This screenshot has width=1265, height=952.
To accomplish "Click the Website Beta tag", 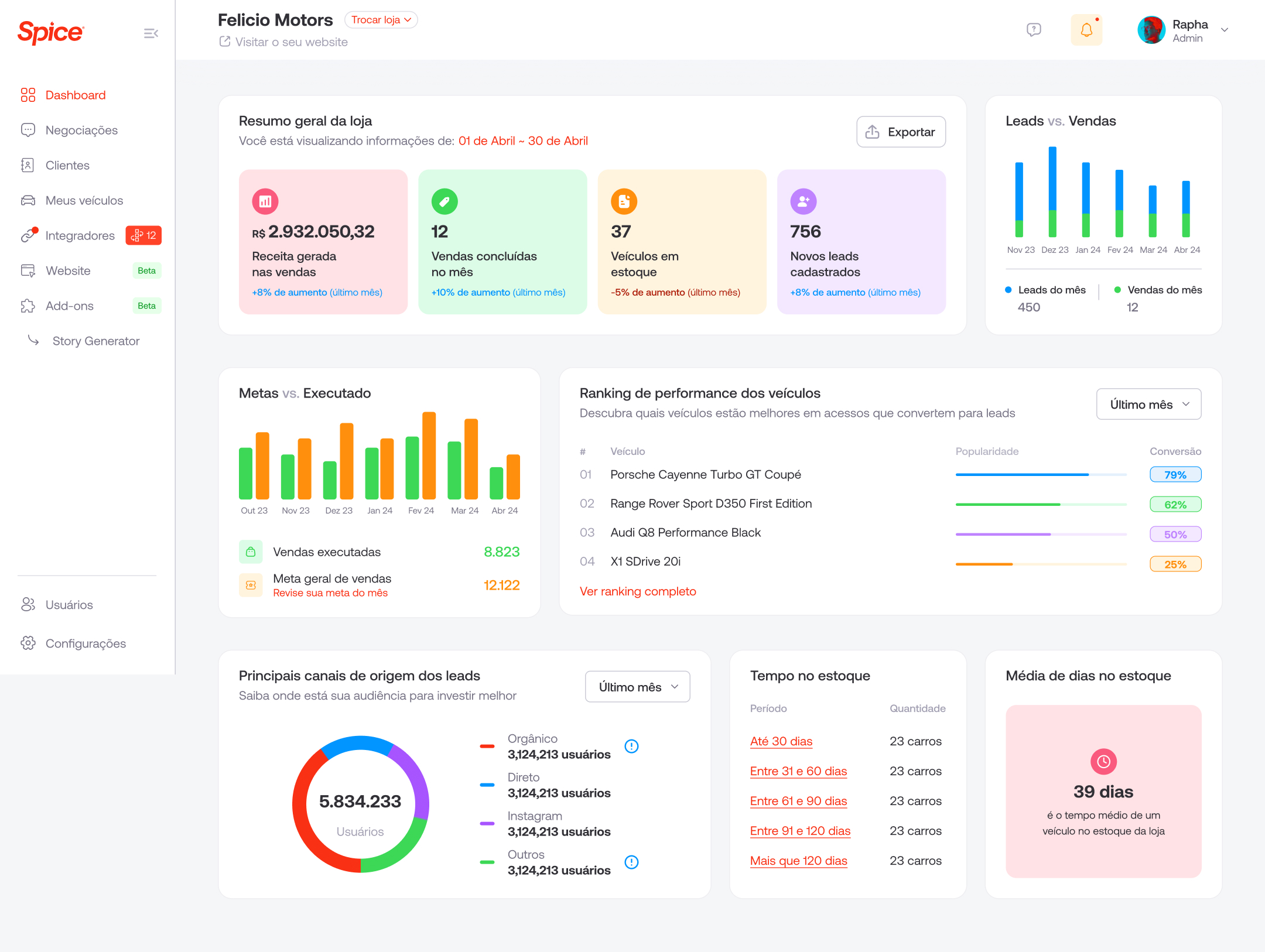I will pyautogui.click(x=146, y=270).
